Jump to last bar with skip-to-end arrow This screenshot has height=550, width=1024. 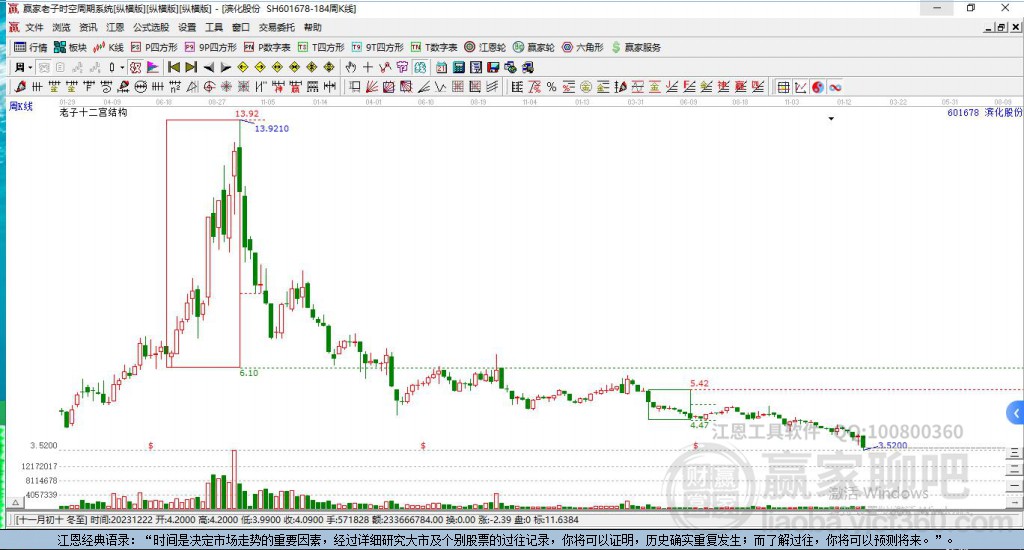click(x=191, y=67)
